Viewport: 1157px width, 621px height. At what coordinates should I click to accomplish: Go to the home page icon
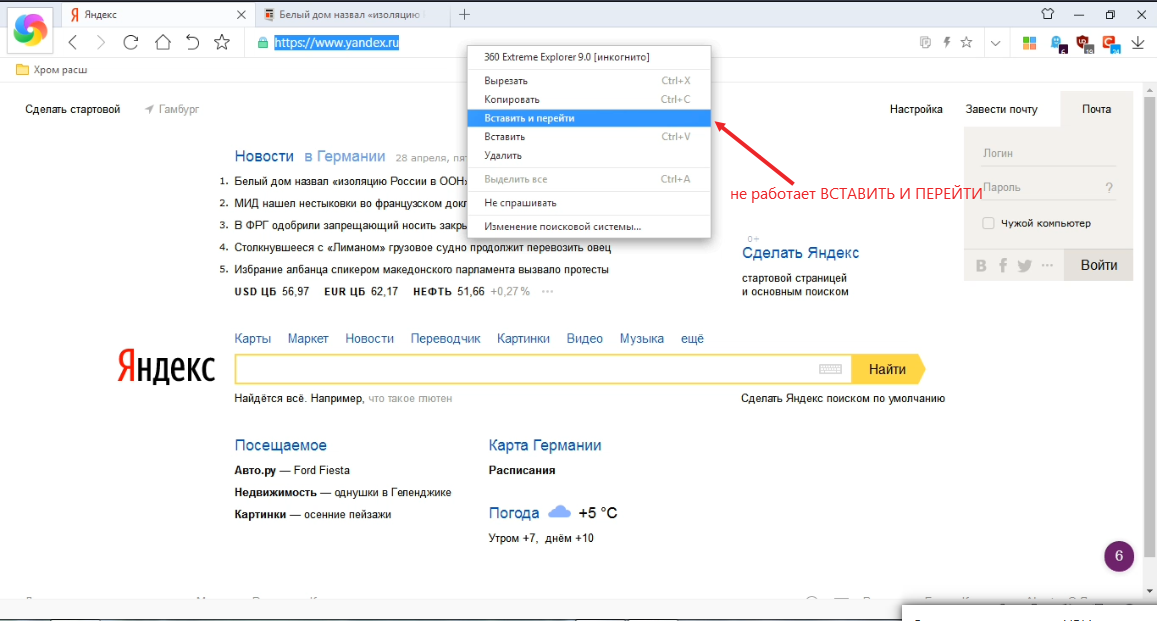tap(162, 42)
